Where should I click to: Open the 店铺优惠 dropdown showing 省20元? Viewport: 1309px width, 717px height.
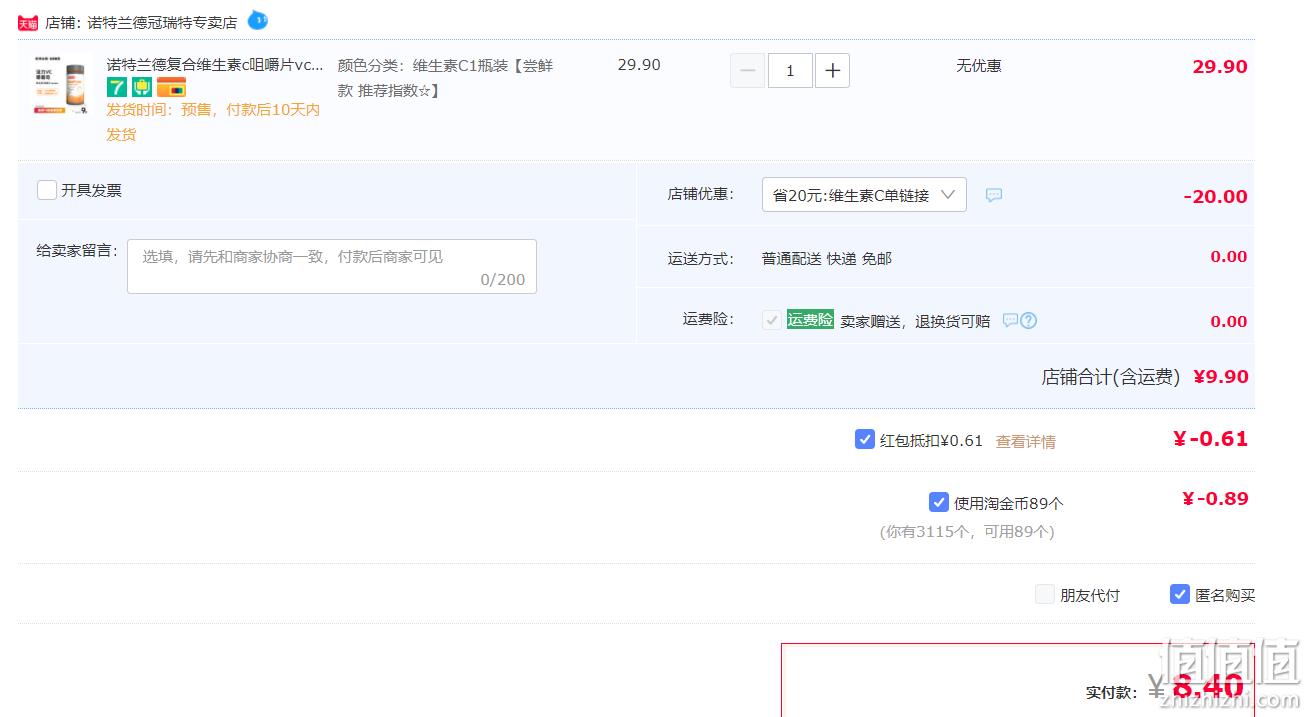[x=864, y=195]
